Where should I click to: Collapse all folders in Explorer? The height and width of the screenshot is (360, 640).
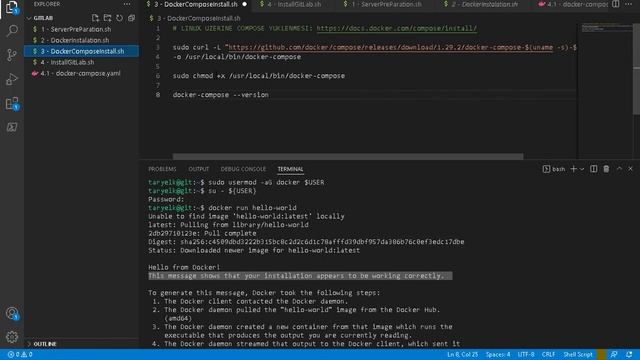click(x=131, y=18)
